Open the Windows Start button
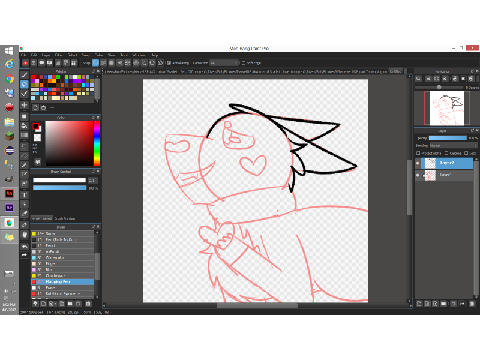 coord(9,51)
